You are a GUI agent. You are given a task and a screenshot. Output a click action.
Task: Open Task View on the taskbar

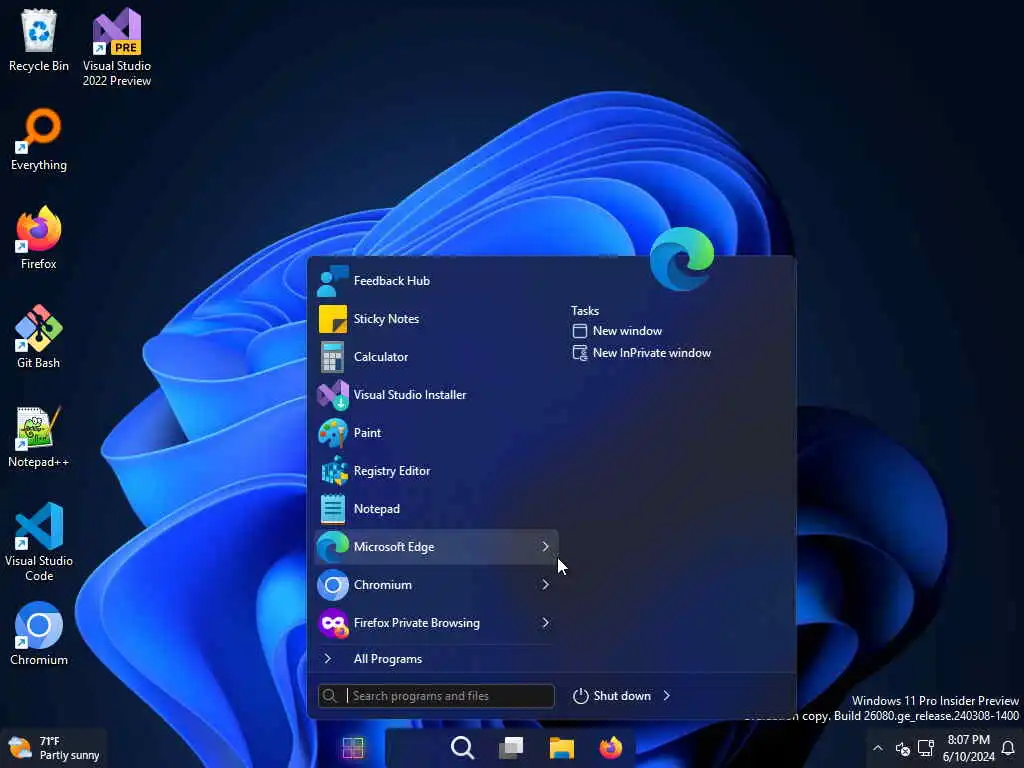(x=511, y=748)
